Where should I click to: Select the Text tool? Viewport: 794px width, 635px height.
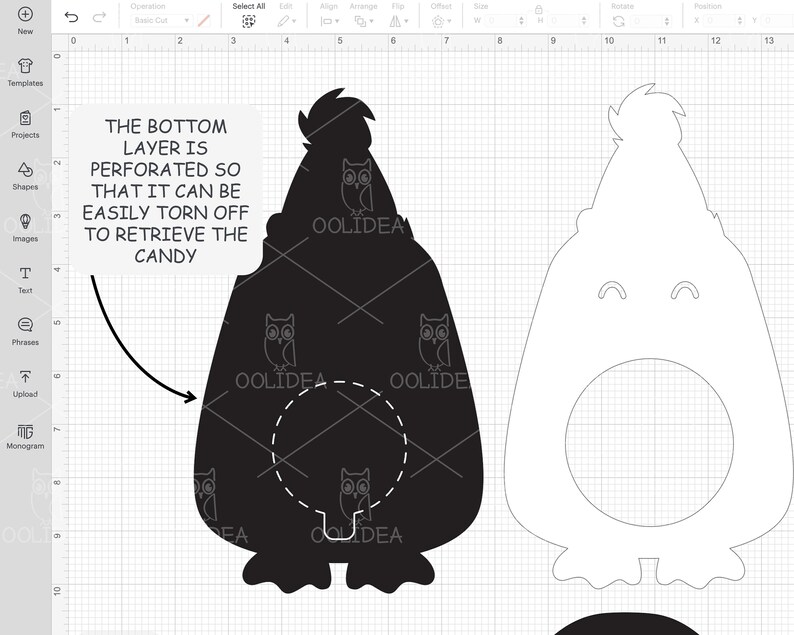[25, 280]
